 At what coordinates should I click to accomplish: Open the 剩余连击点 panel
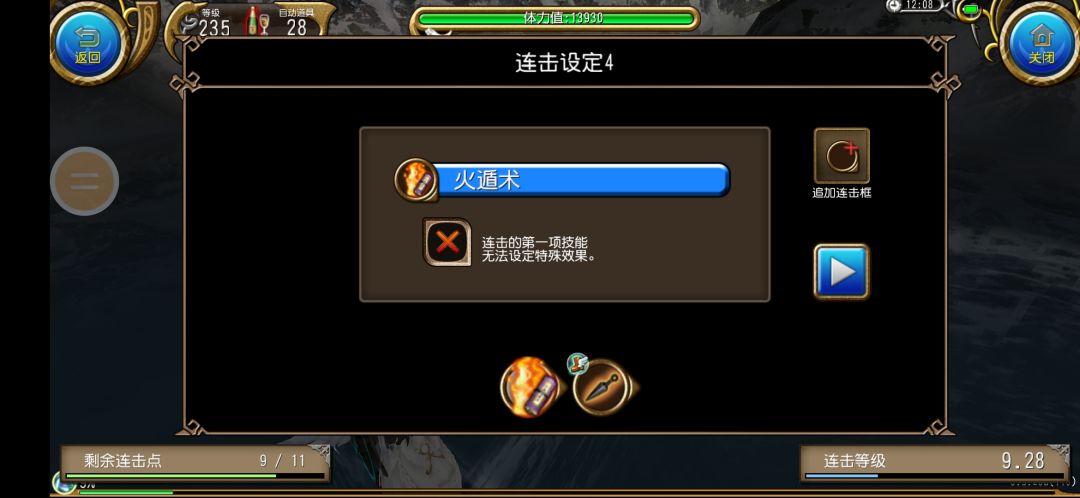point(195,463)
